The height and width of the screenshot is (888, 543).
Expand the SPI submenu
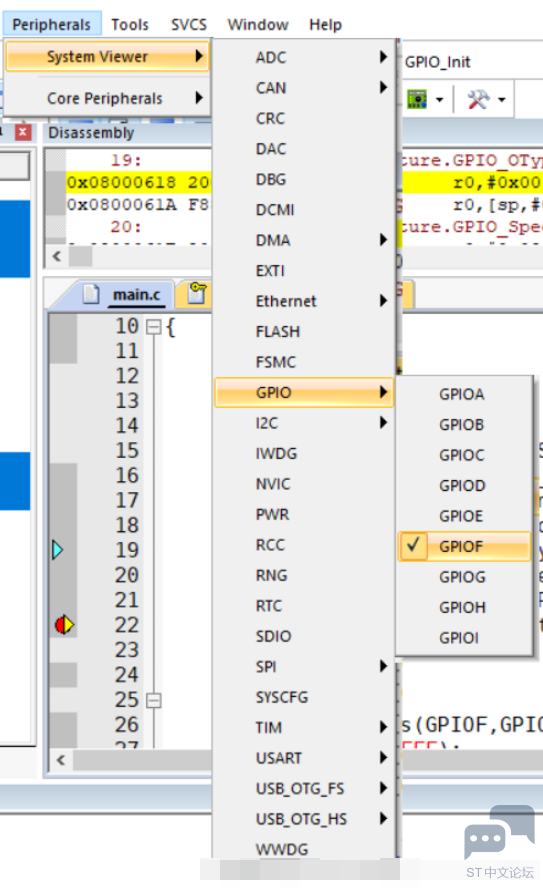[304, 667]
